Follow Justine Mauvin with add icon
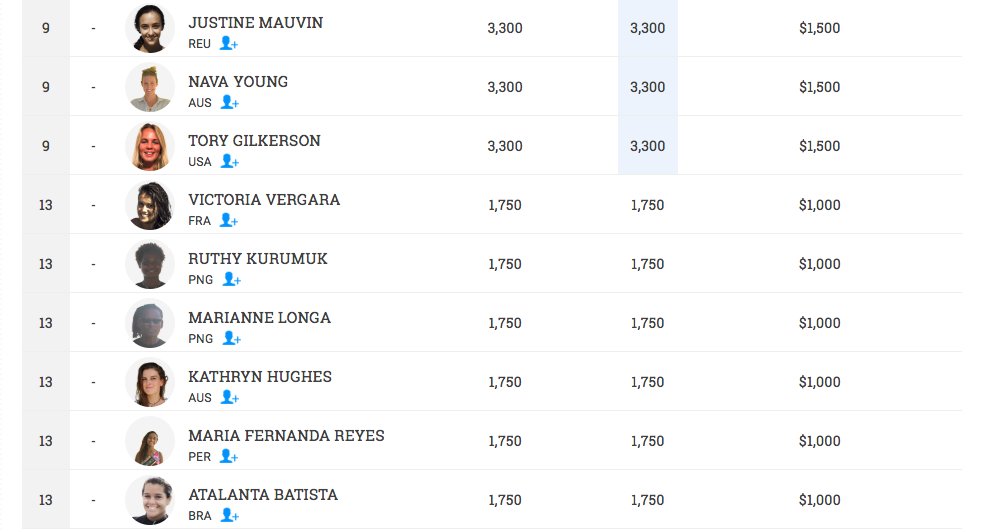Viewport: 982px width, 531px height. click(x=229, y=44)
